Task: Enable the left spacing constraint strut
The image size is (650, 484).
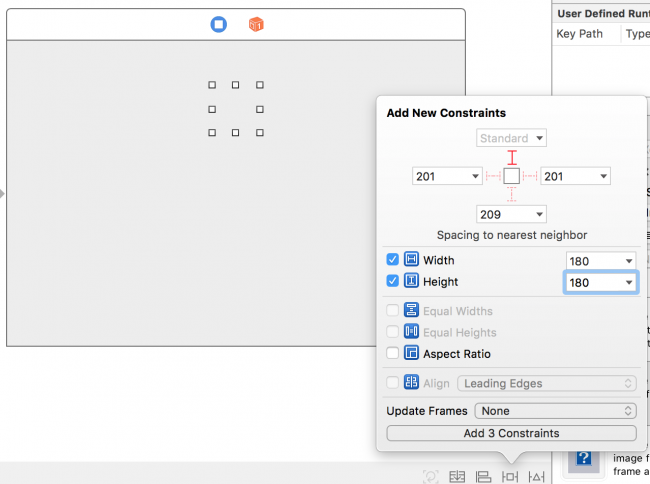Action: [493, 176]
